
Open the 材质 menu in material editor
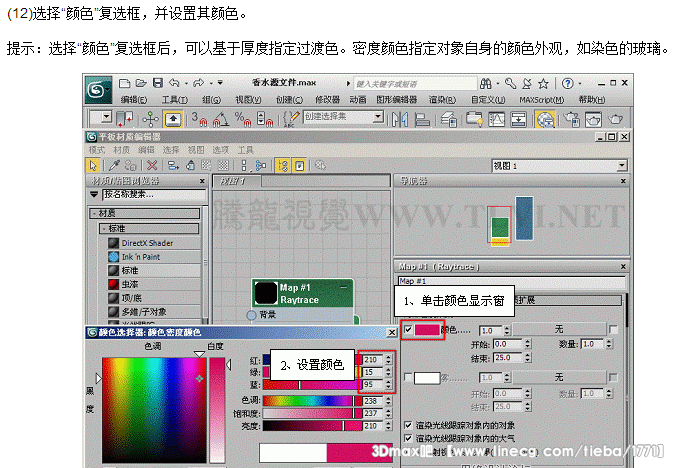(x=122, y=150)
